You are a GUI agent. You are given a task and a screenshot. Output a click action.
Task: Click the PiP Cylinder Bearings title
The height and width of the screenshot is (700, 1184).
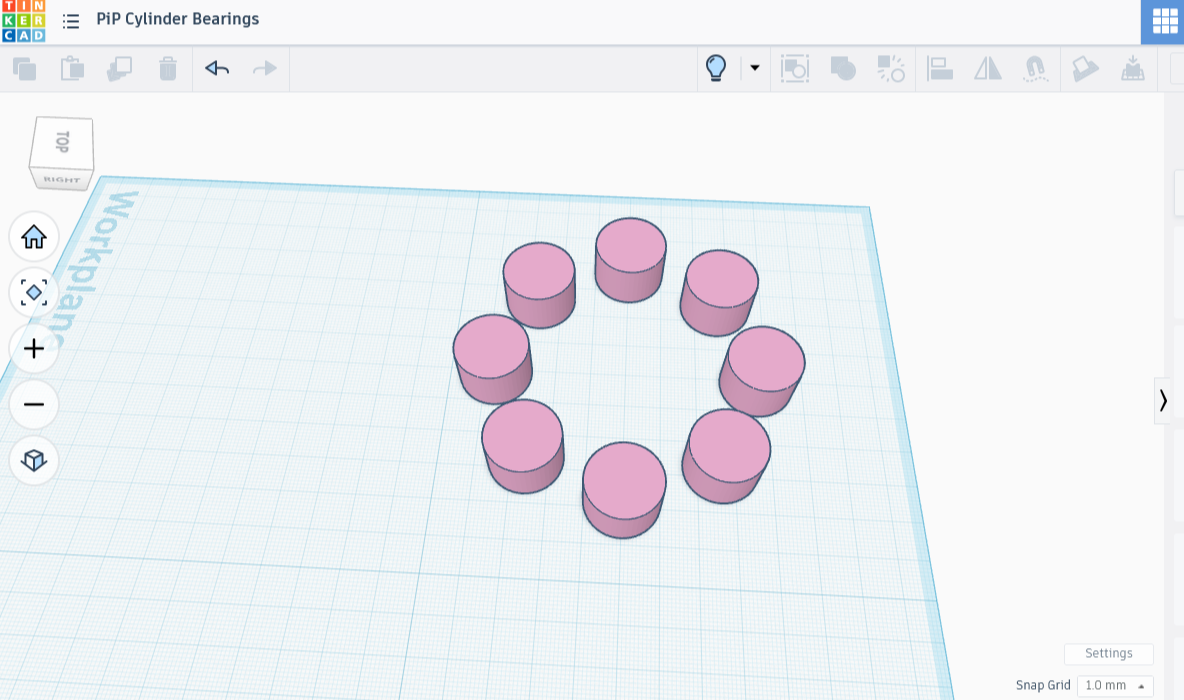[x=177, y=19]
